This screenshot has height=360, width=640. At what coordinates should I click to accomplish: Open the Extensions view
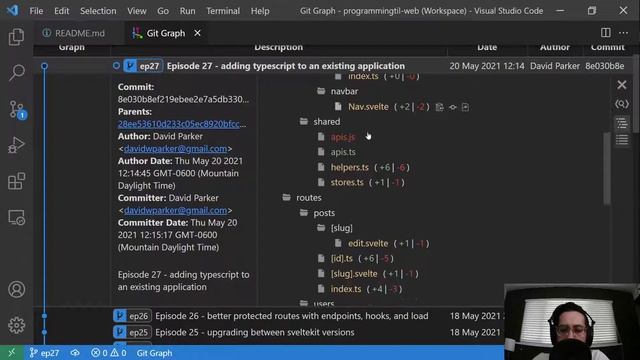pyautogui.click(x=16, y=181)
